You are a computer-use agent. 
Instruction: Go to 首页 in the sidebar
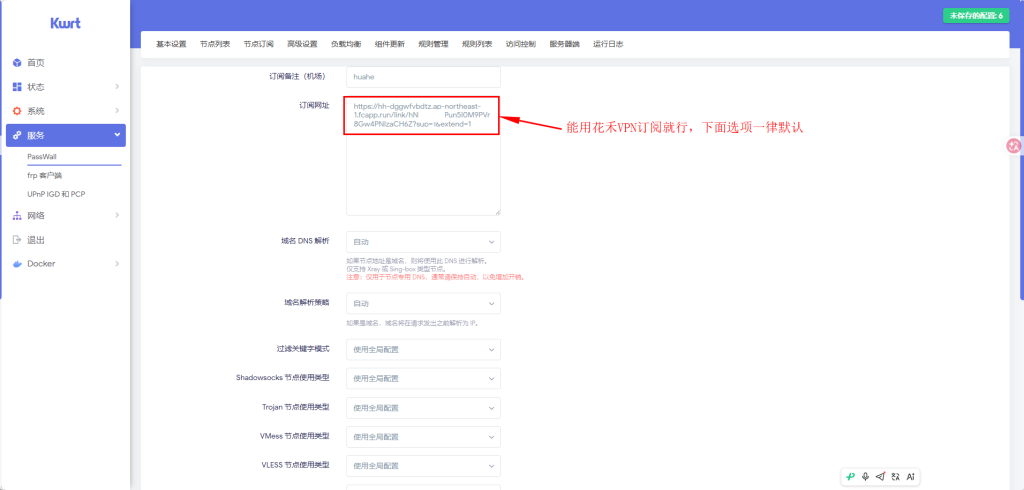click(x=36, y=63)
